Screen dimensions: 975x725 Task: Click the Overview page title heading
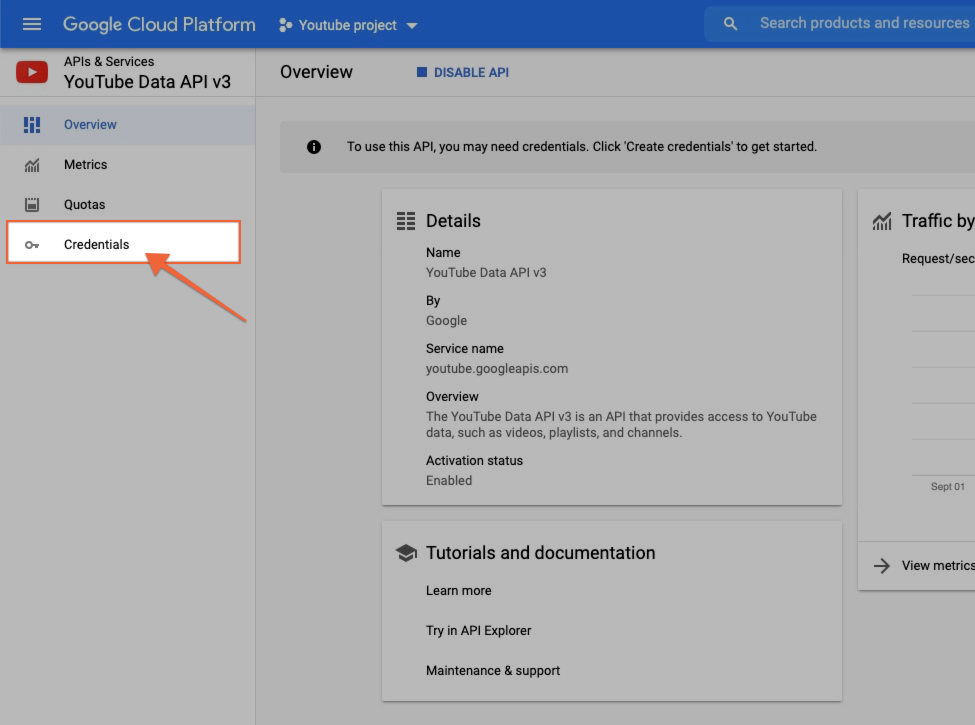[317, 72]
